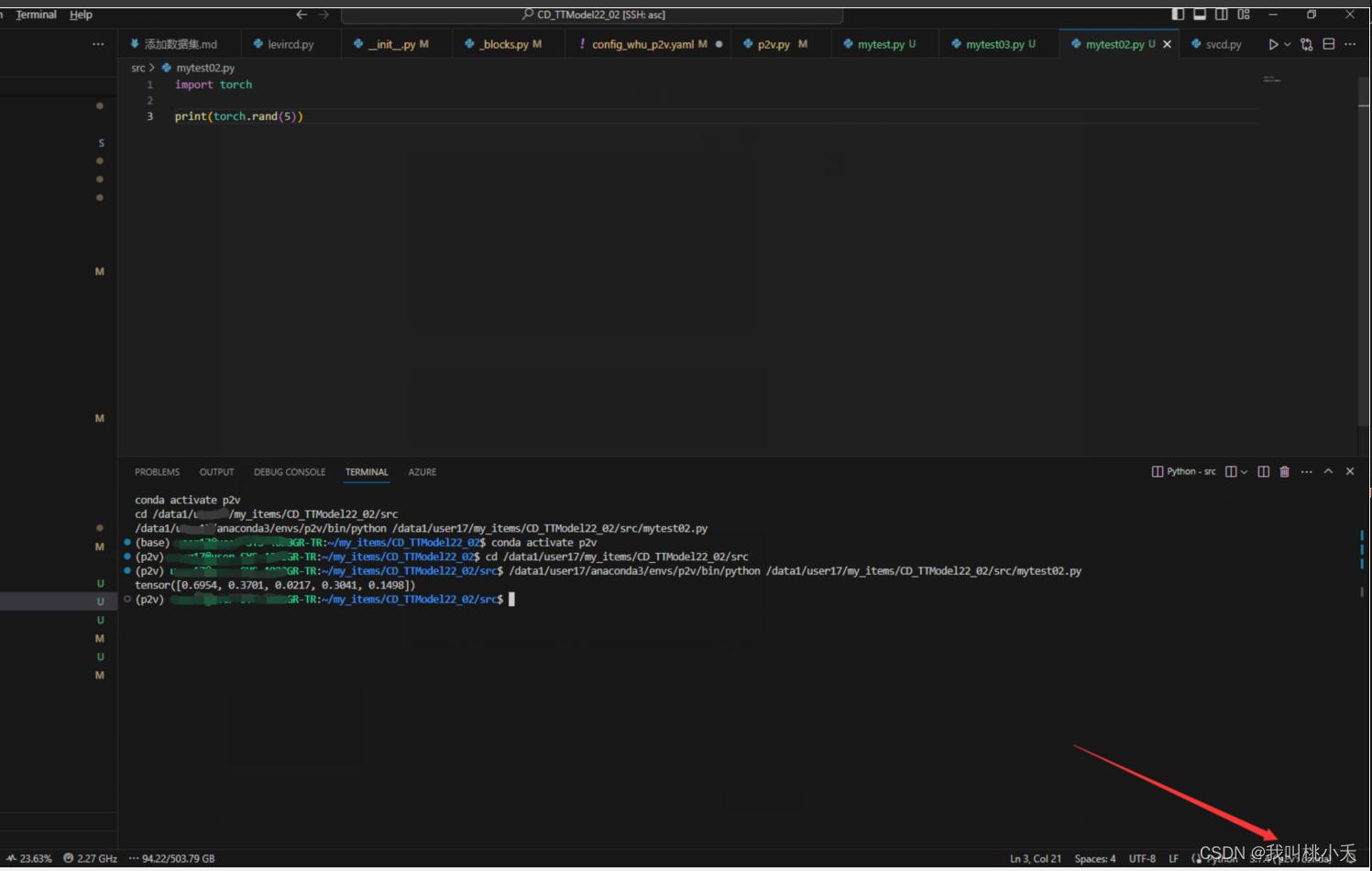Switch to the svcd.py tab

pos(1217,44)
